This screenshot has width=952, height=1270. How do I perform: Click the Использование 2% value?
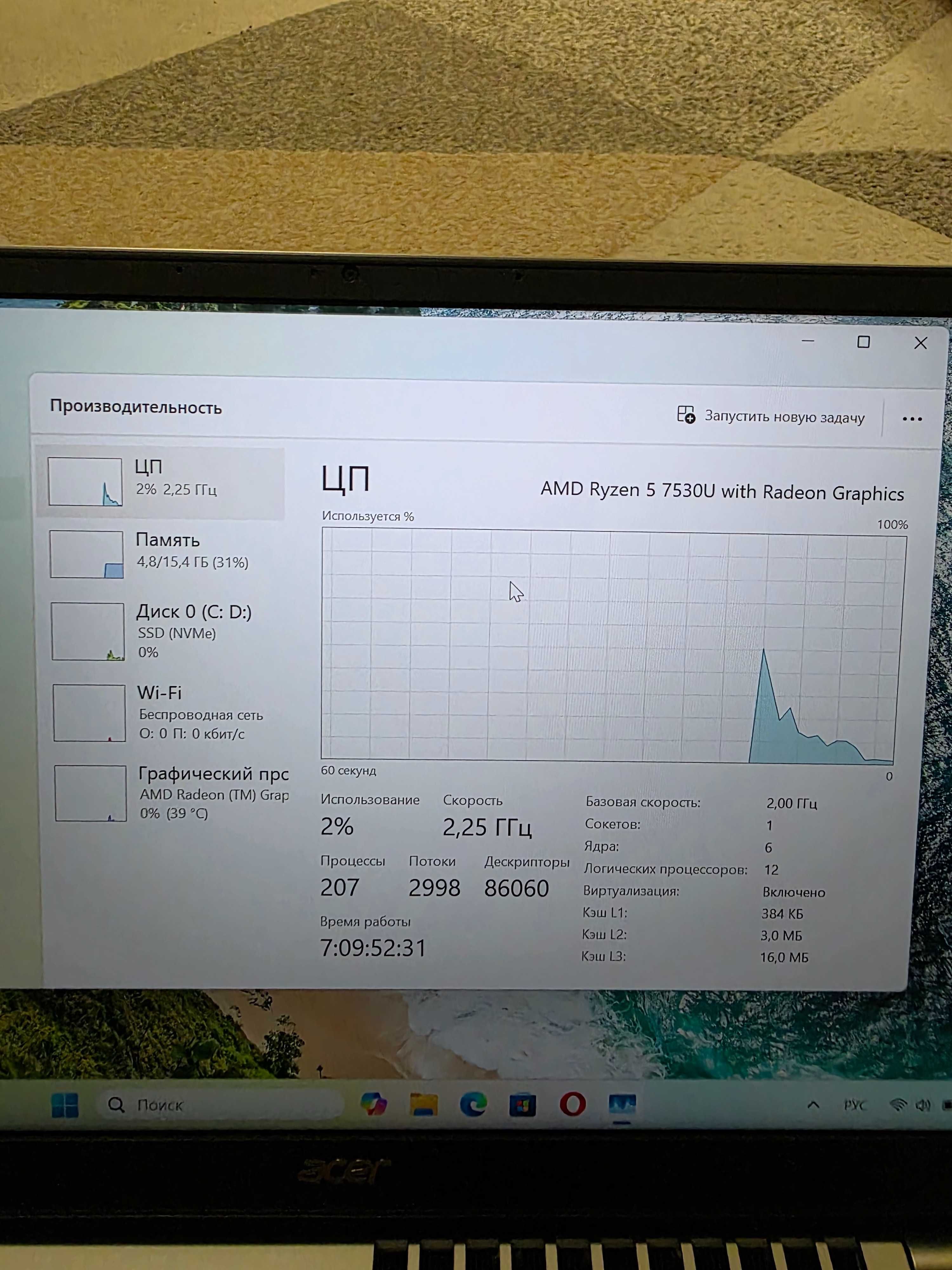pyautogui.click(x=337, y=826)
